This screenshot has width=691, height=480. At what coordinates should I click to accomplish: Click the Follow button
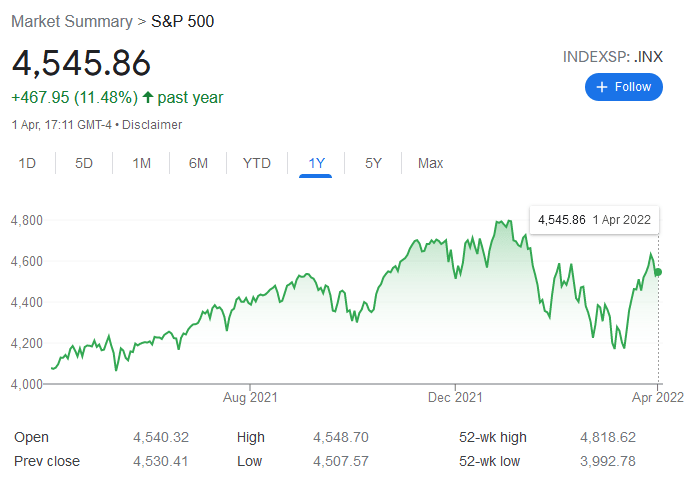coord(623,87)
